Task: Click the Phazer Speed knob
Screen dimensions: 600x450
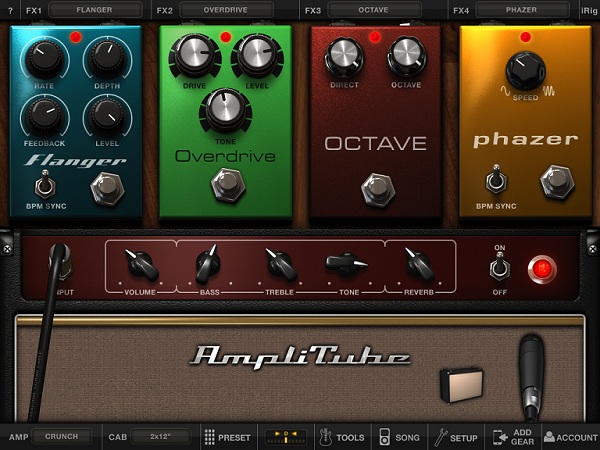Action: [525, 71]
